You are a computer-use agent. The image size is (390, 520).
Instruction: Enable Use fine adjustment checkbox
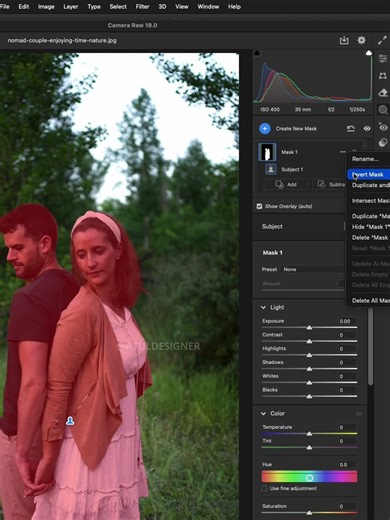click(x=265, y=488)
